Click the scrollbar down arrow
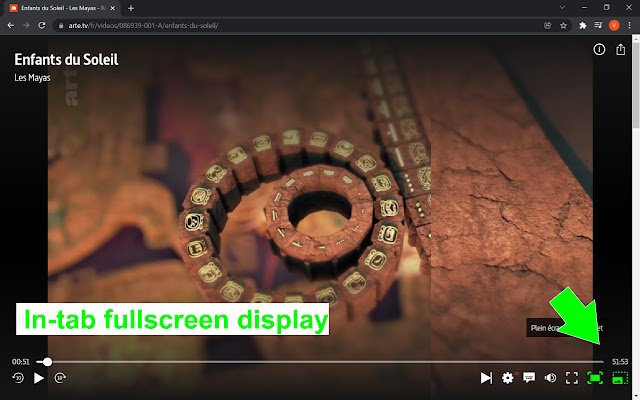 point(636,396)
